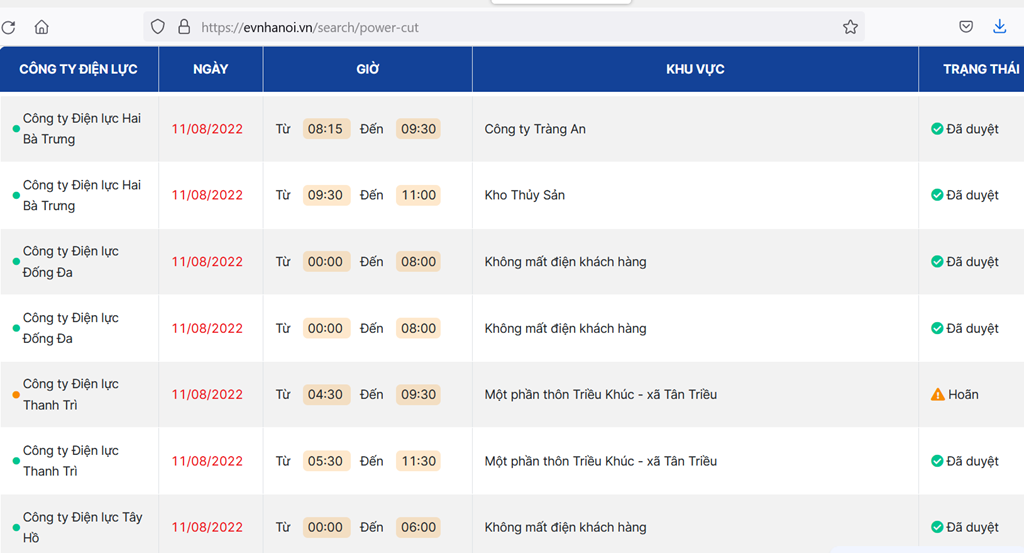The image size is (1024, 553).
Task: Click Đã duyệt status in Tràng An row
Action: pyautogui.click(x=972, y=129)
